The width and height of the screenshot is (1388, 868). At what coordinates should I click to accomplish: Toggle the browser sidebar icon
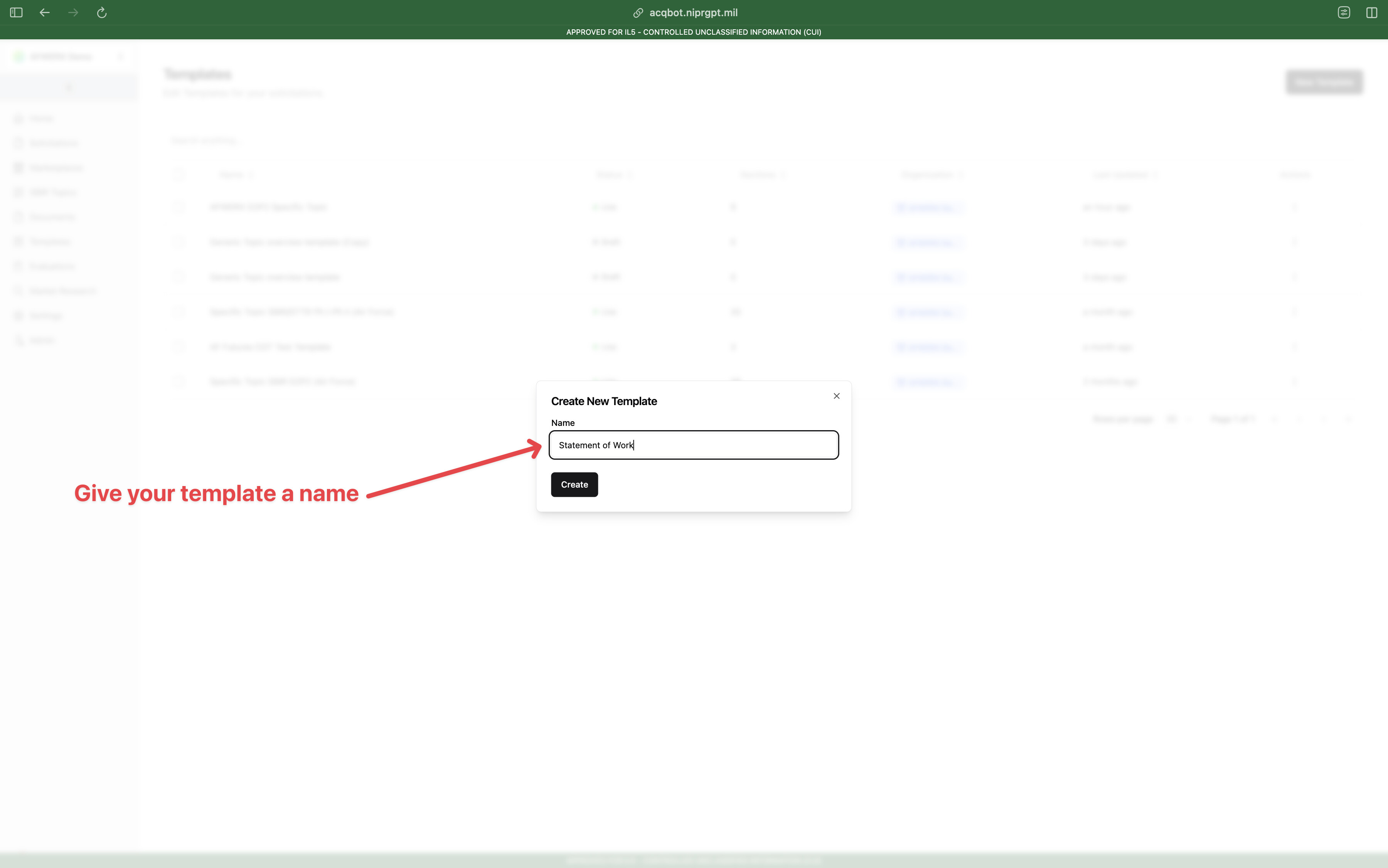tap(16, 13)
